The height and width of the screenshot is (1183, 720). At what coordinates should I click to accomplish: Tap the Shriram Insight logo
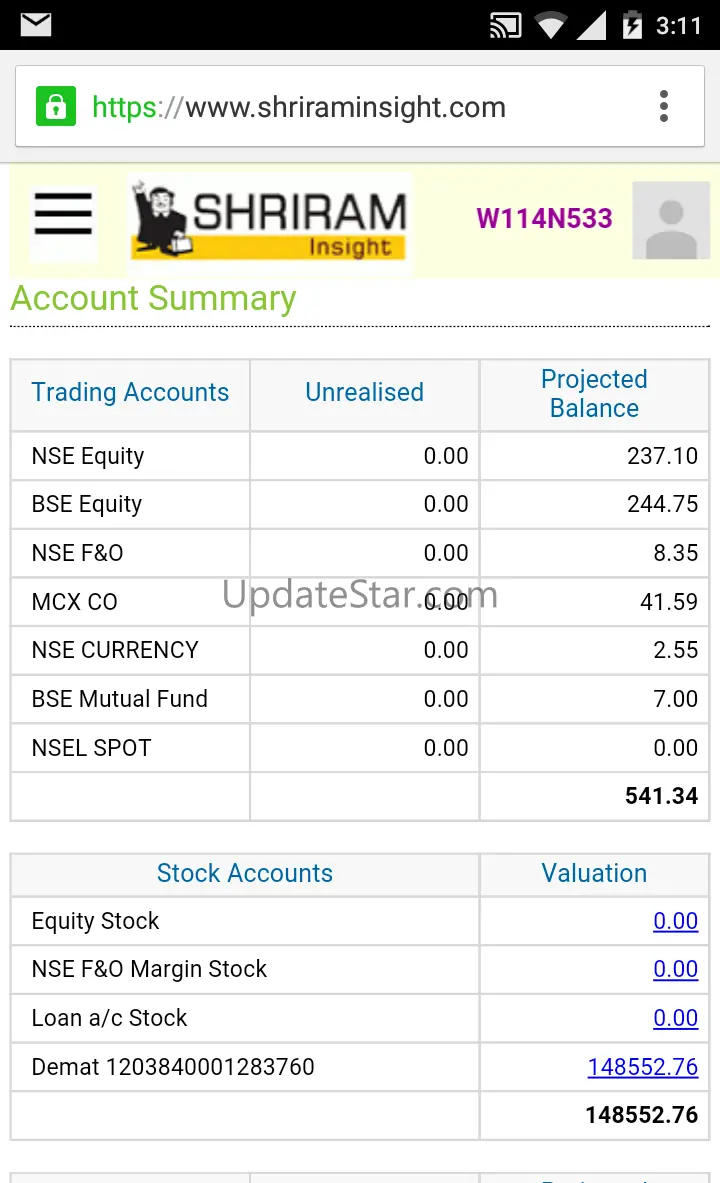(x=270, y=222)
